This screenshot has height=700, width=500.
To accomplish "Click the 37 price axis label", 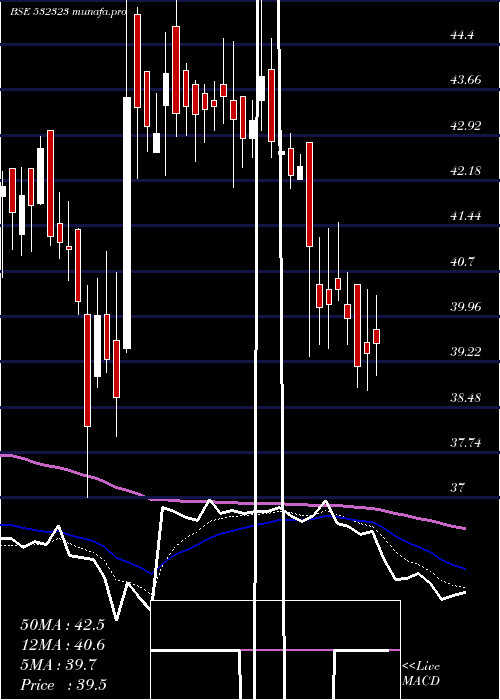I will pyautogui.click(x=458, y=488).
